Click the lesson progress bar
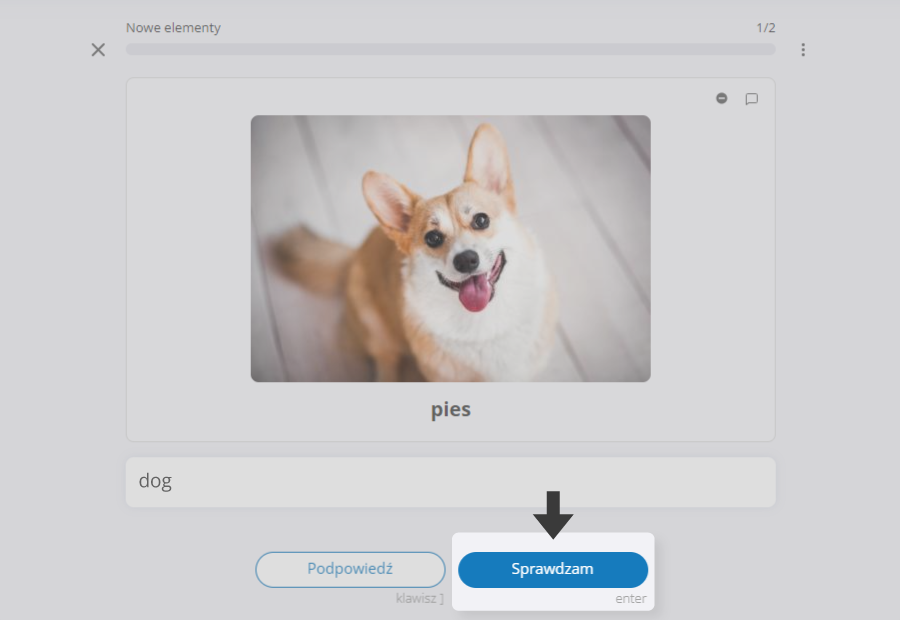 [451, 49]
